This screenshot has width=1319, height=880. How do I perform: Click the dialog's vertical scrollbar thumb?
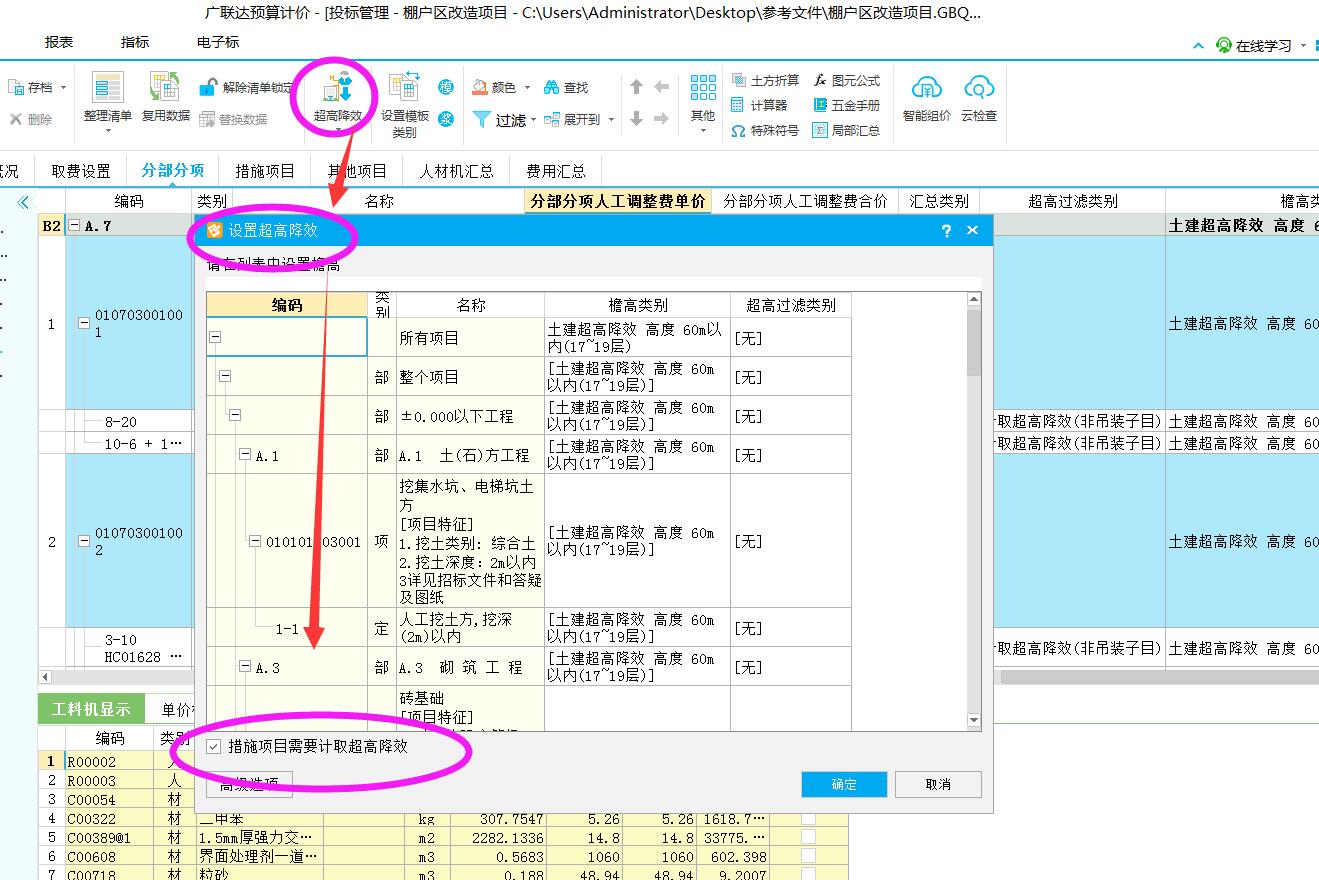(974, 341)
